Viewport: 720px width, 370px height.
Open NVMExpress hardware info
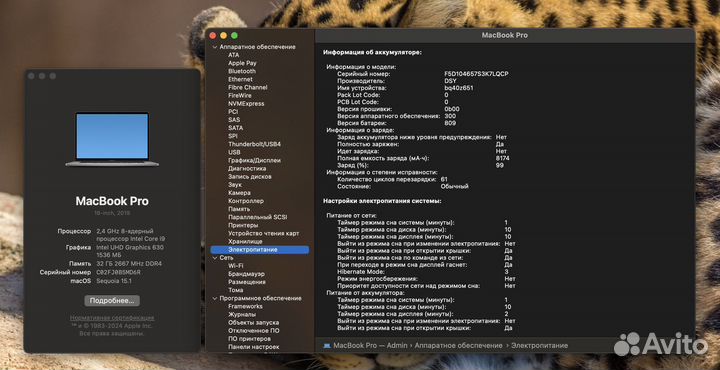click(x=246, y=104)
